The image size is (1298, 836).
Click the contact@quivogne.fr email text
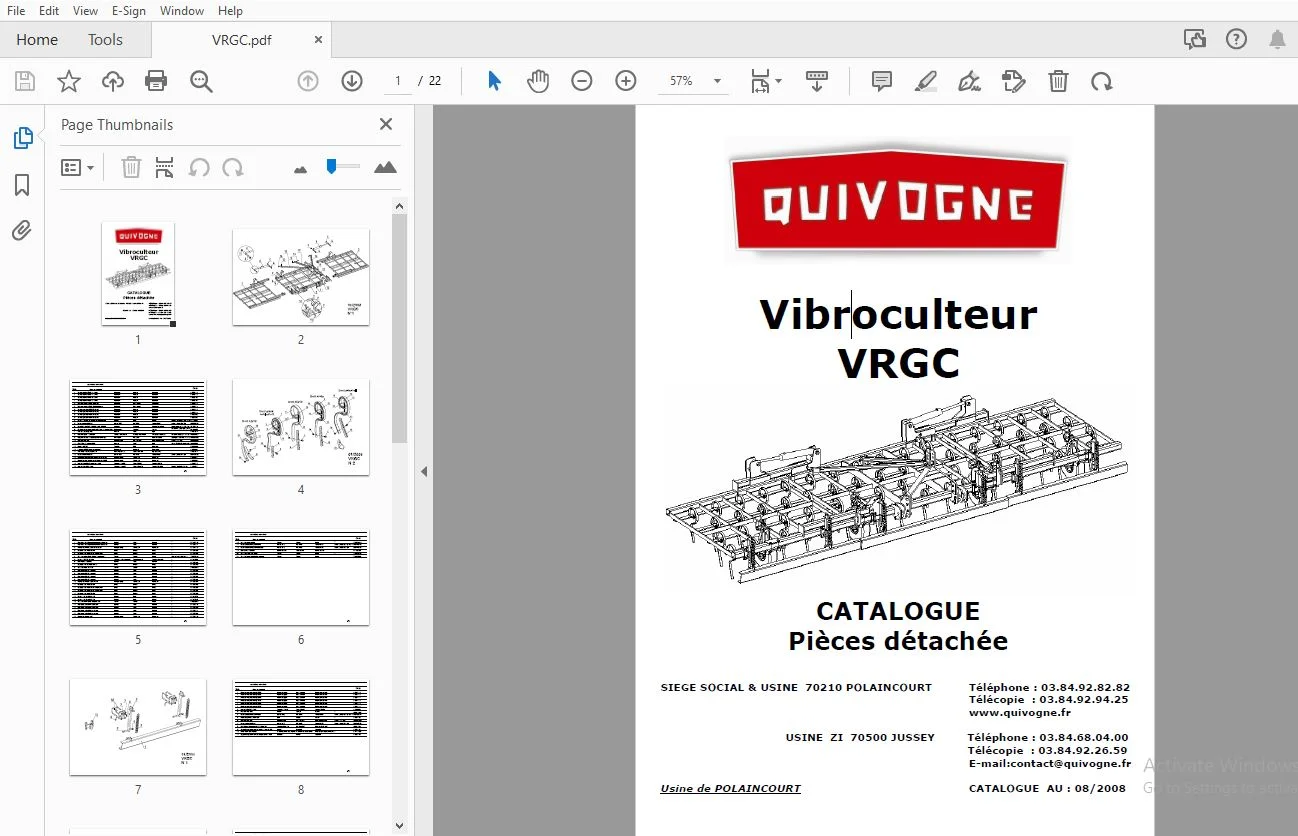point(1071,763)
